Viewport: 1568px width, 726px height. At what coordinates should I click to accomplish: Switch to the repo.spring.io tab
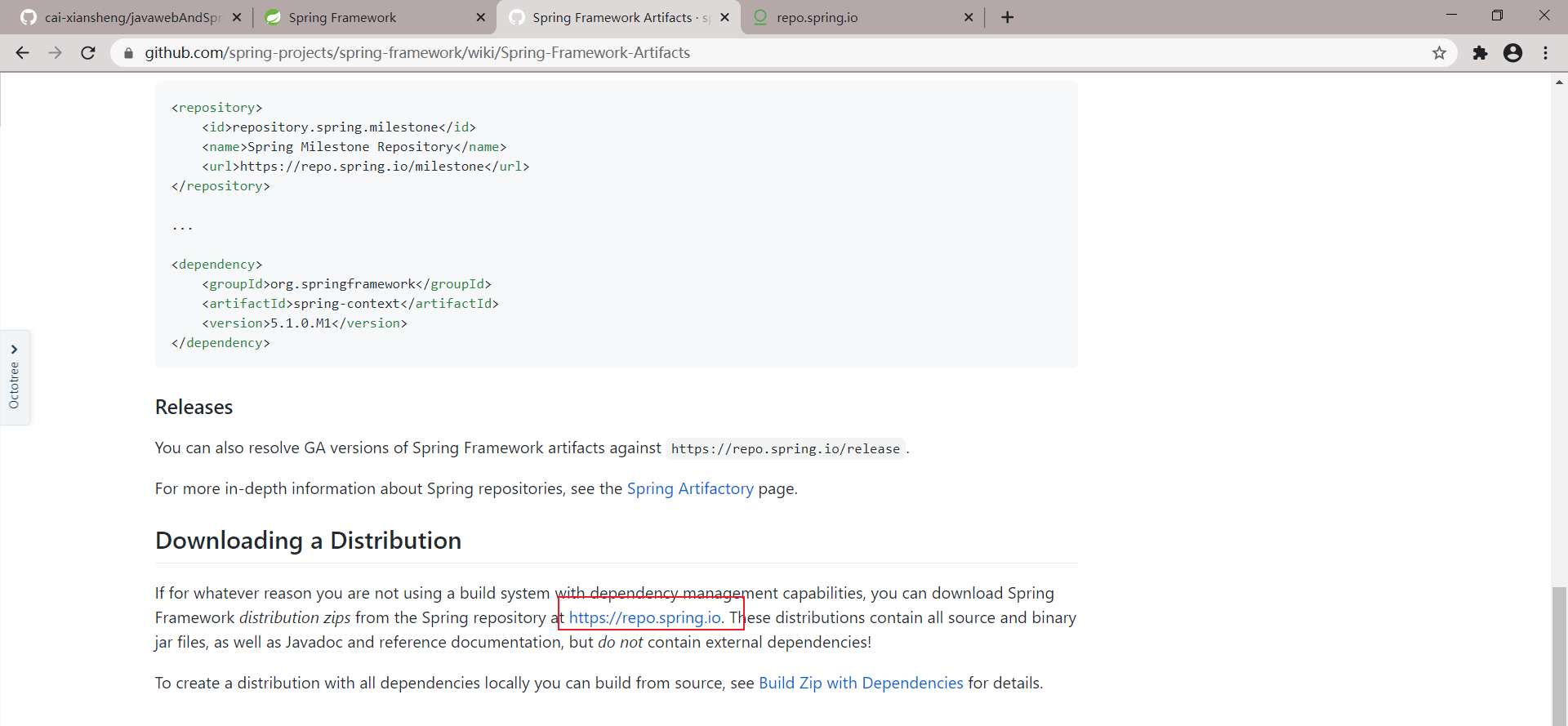click(x=862, y=17)
